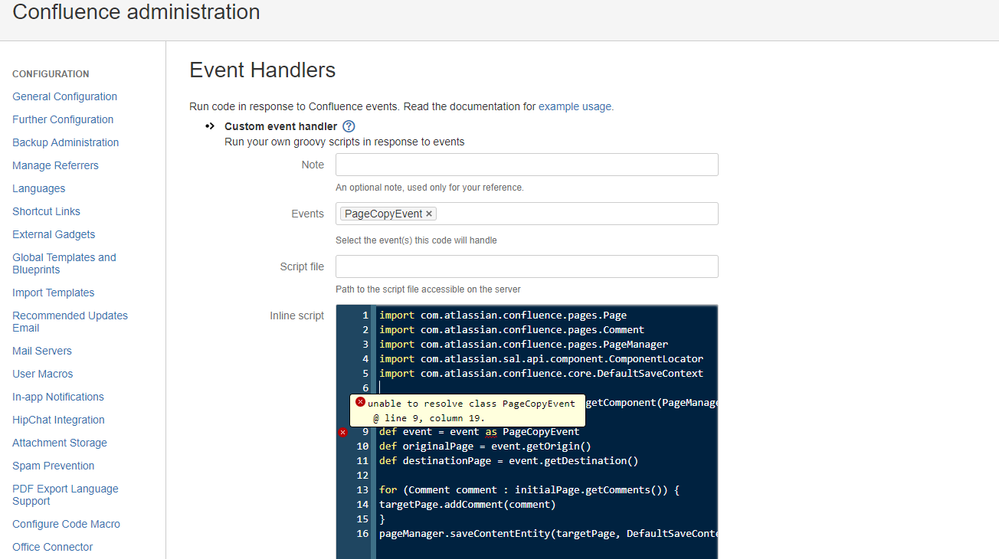
Task: Open Spam Prevention
Action: [53, 465]
